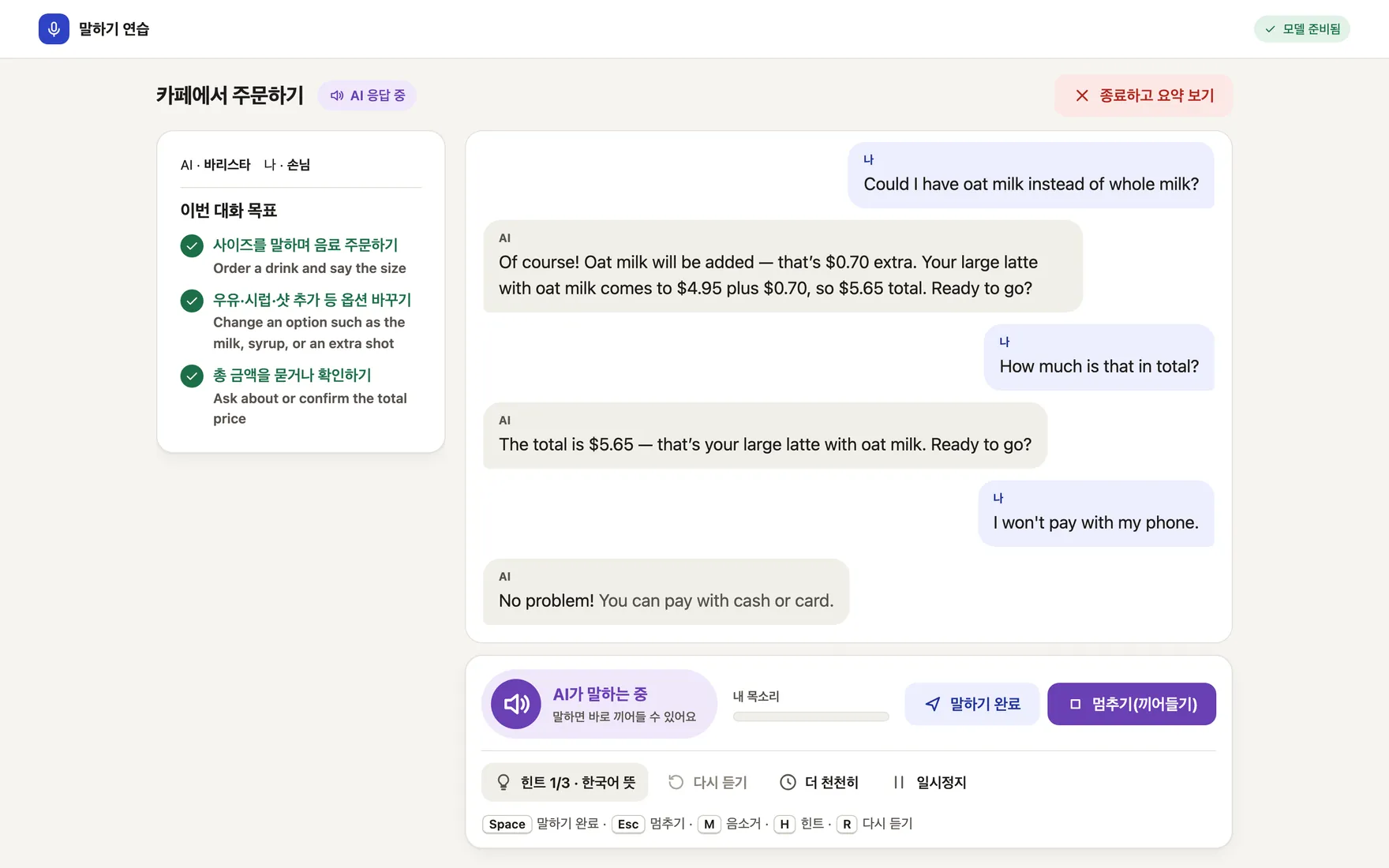This screenshot has height=868, width=1389.
Task: Click the Space shortcut key badge
Action: pos(507,824)
